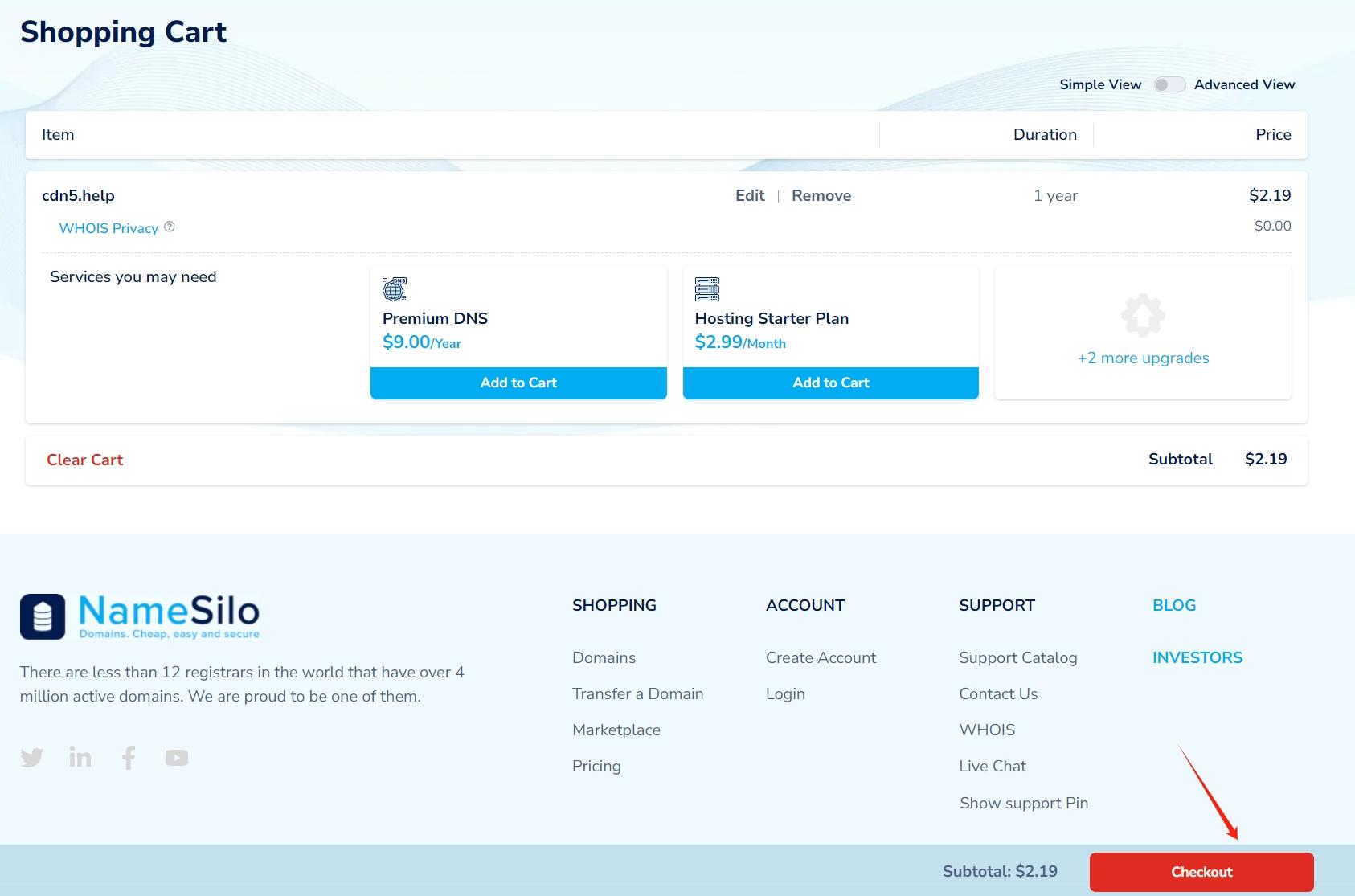Image resolution: width=1355 pixels, height=896 pixels.
Task: Toggle Simple View to Advanced View switch
Action: click(x=1169, y=84)
